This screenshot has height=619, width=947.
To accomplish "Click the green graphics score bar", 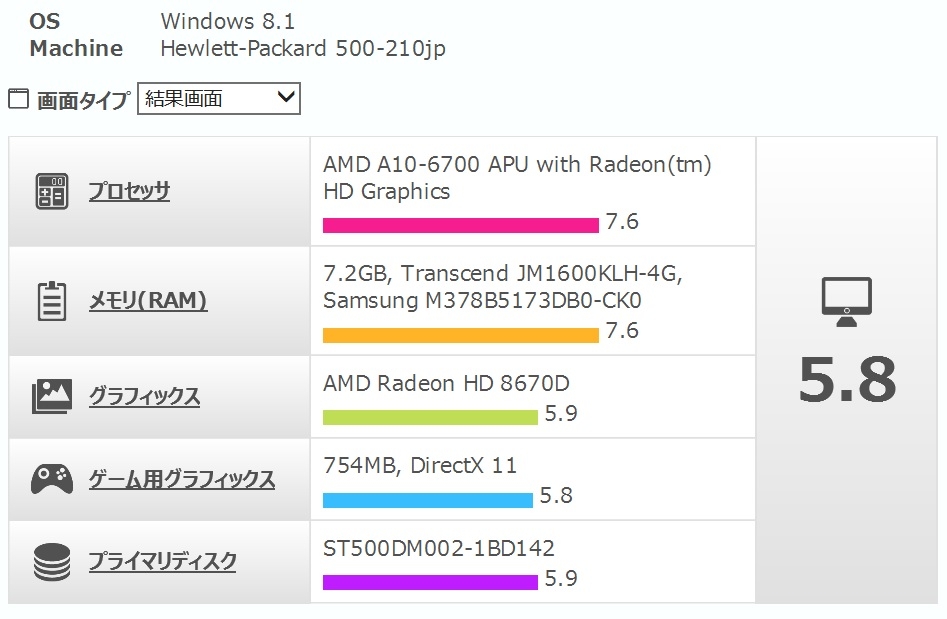I will click(430, 416).
